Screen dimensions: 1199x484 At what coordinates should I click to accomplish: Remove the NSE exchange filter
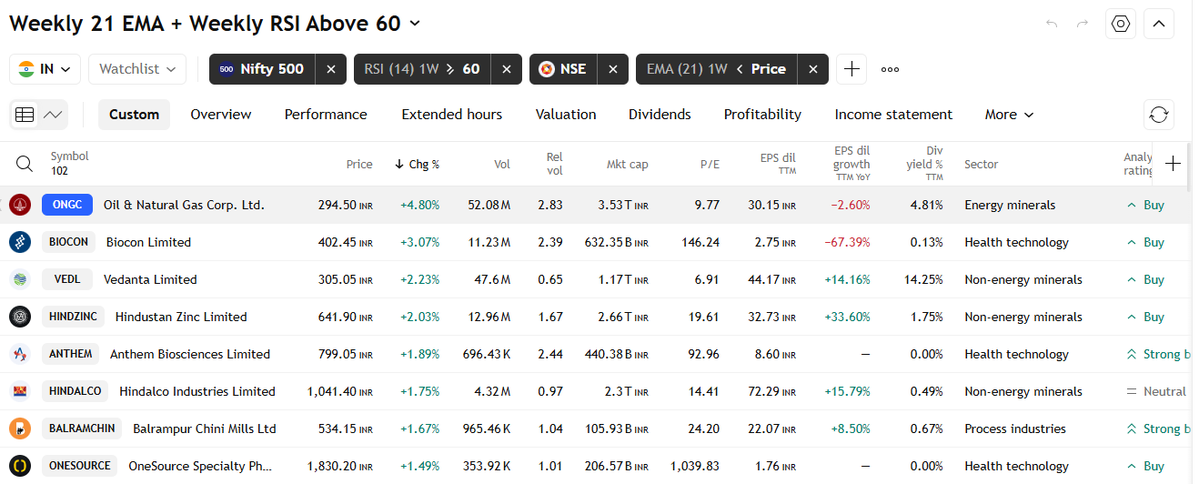pyautogui.click(x=612, y=69)
